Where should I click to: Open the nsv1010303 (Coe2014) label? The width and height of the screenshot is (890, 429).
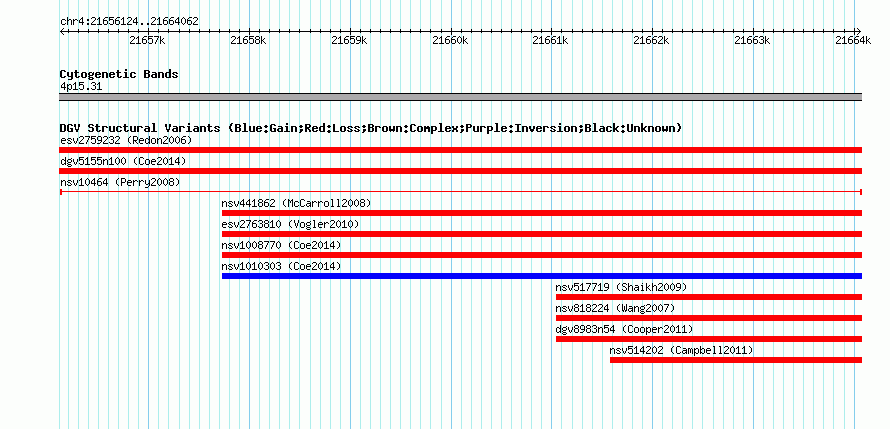281,266
